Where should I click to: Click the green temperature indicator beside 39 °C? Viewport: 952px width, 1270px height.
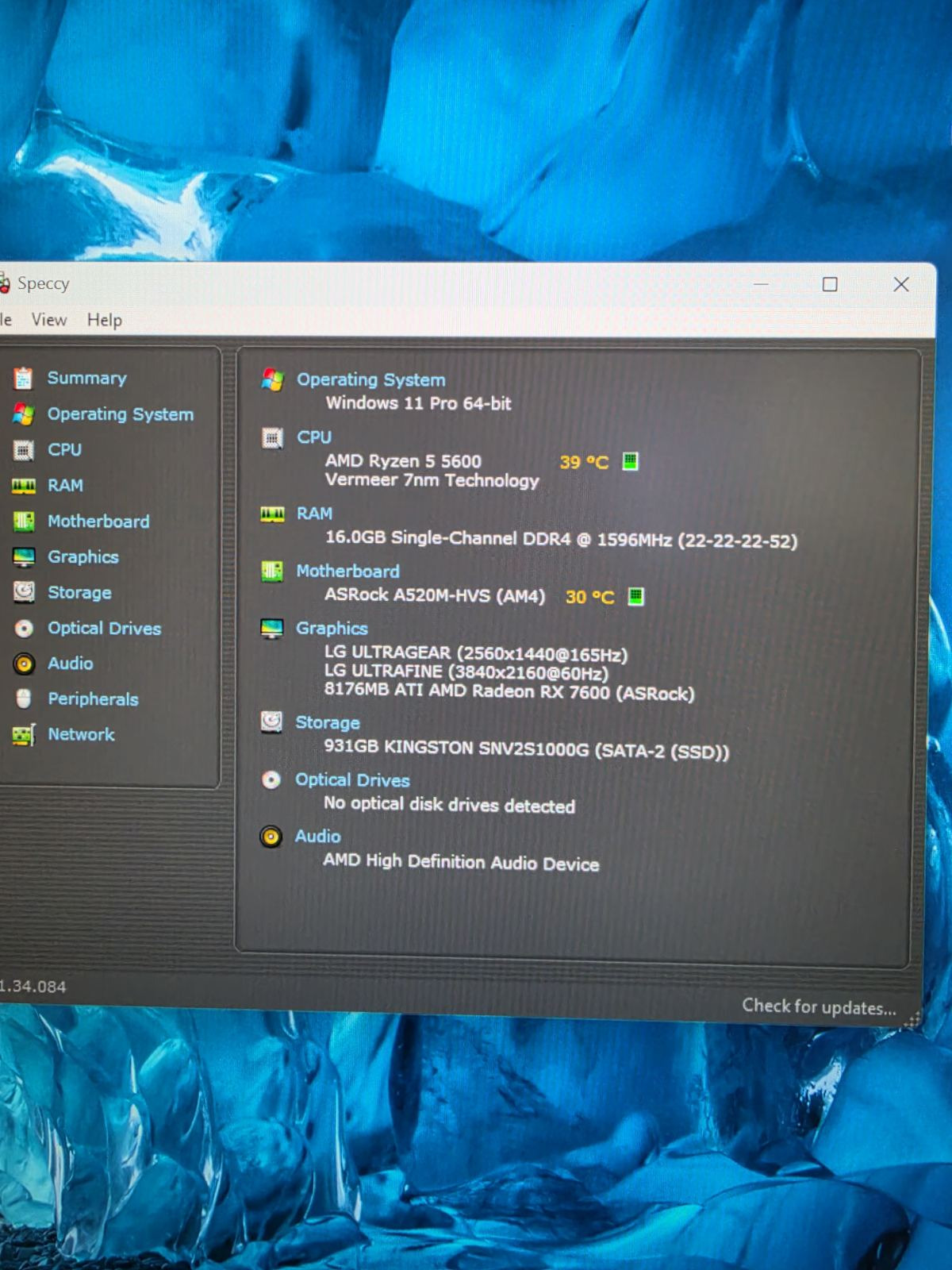click(x=630, y=461)
